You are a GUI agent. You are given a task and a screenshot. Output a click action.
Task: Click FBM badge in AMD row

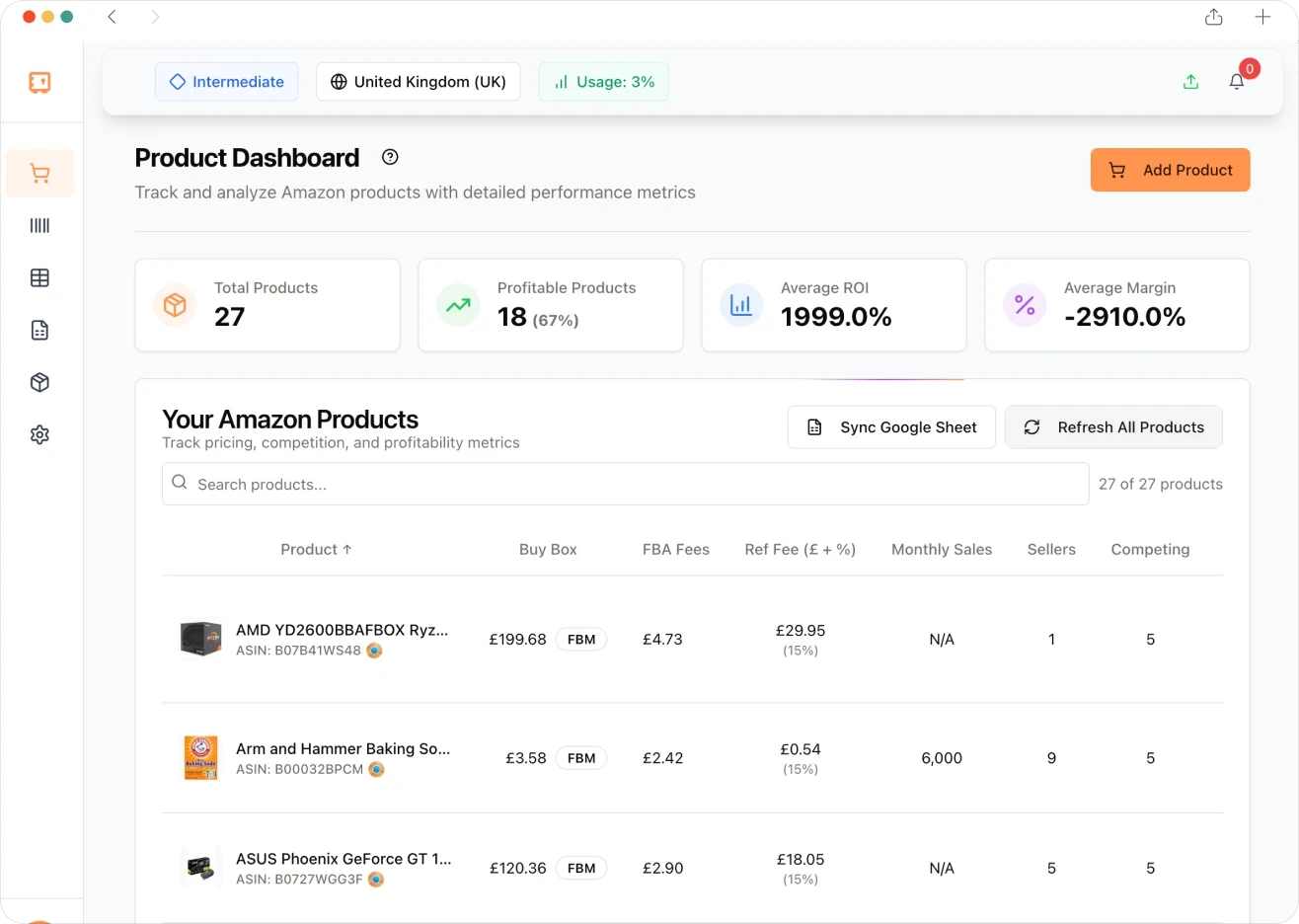581,640
